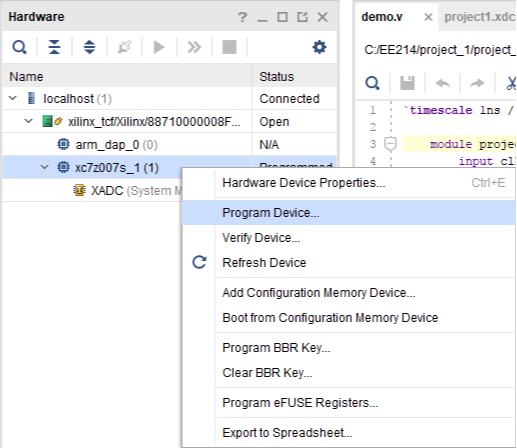The height and width of the screenshot is (448, 517).
Task: Redo edit in editor toolbar
Action: tap(477, 83)
